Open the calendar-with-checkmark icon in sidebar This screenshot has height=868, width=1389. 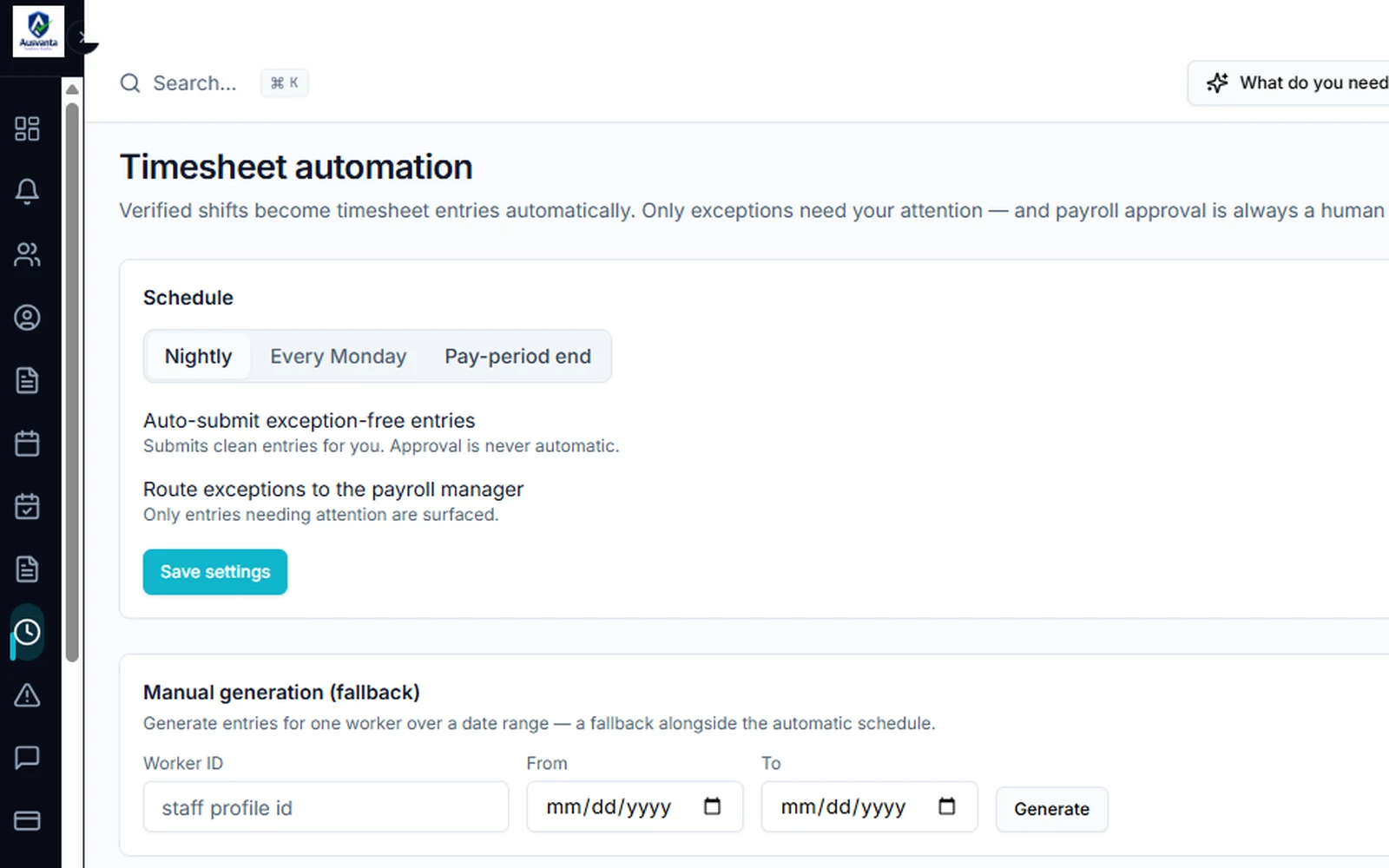(x=27, y=506)
